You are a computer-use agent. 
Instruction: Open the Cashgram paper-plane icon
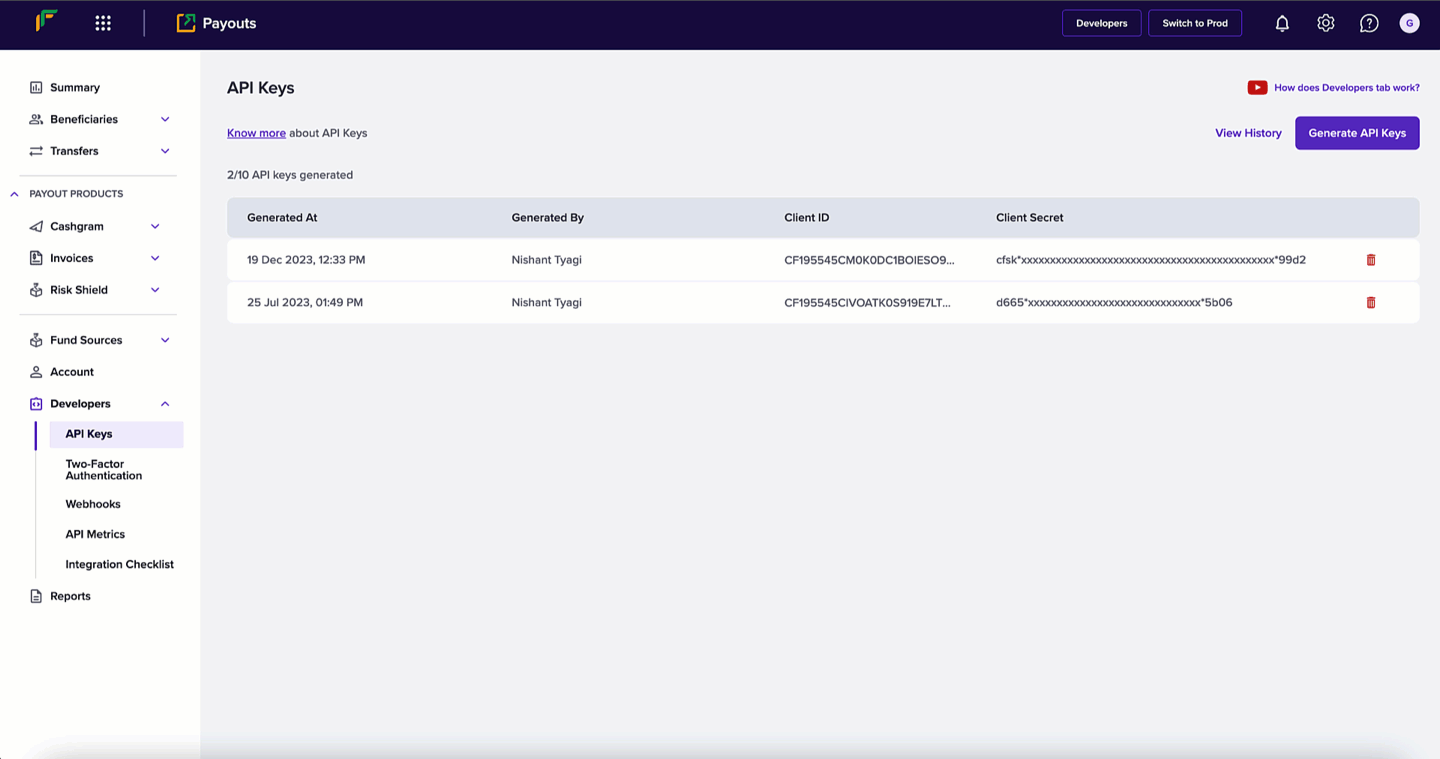coord(35,226)
